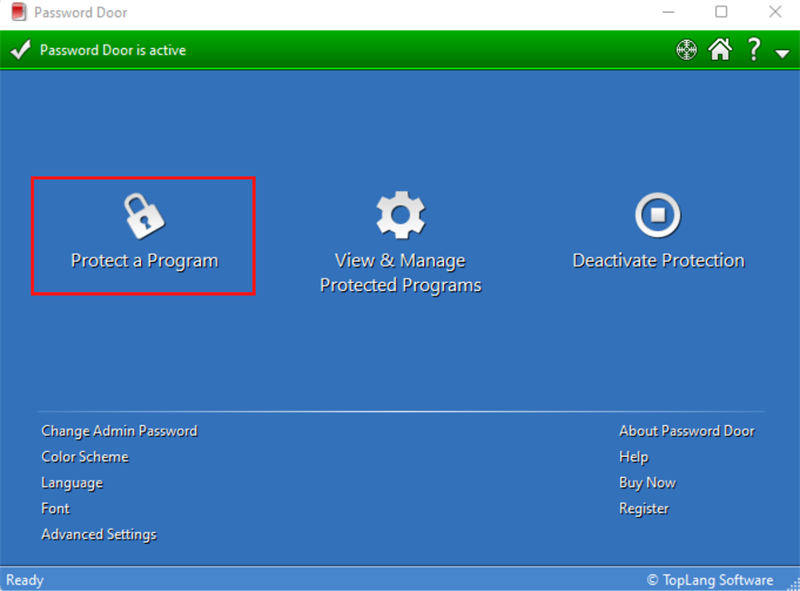The height and width of the screenshot is (591, 800).
Task: Click the Ready status bar text
Action: click(x=24, y=580)
